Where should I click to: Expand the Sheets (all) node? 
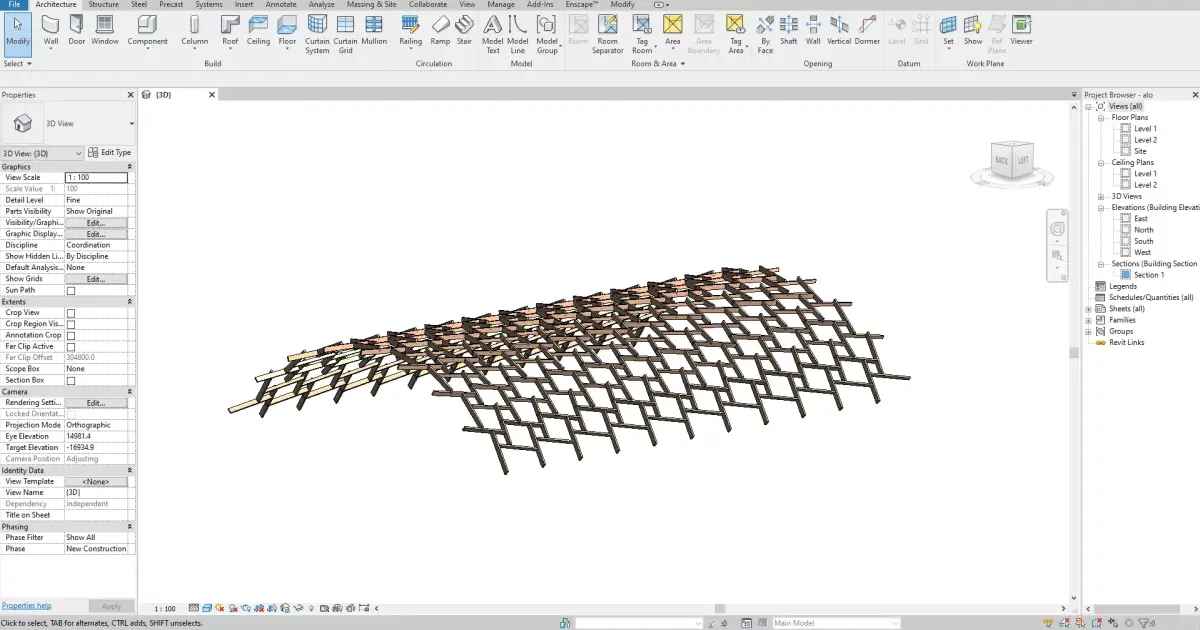[x=1089, y=308]
